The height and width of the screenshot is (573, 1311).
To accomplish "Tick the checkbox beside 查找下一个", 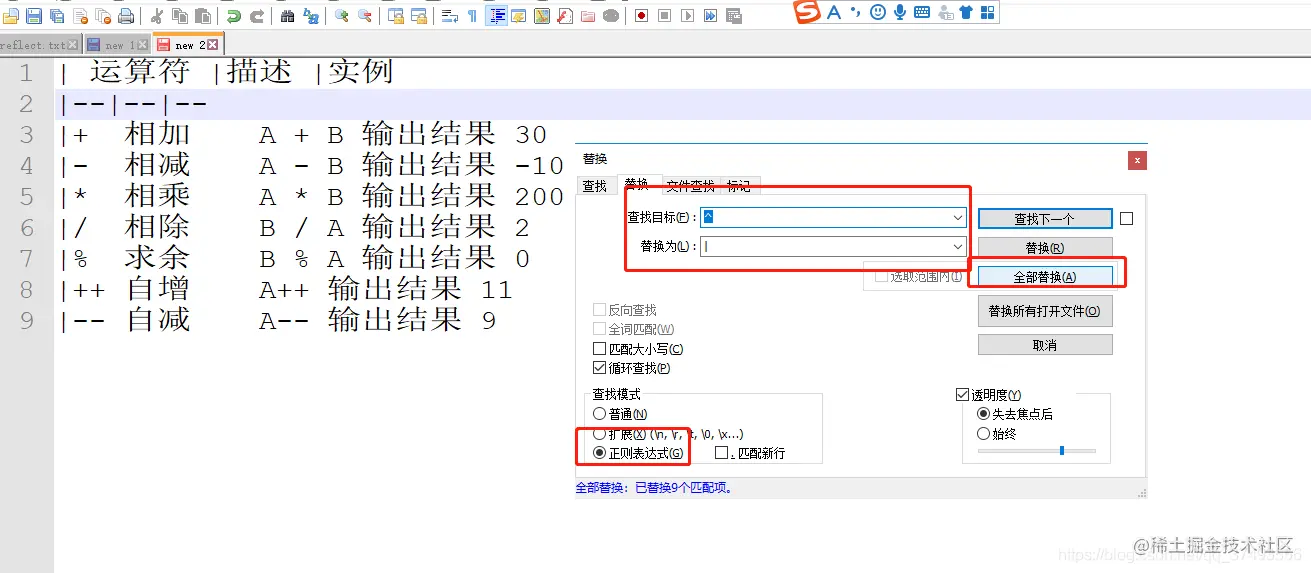I will click(1126, 218).
